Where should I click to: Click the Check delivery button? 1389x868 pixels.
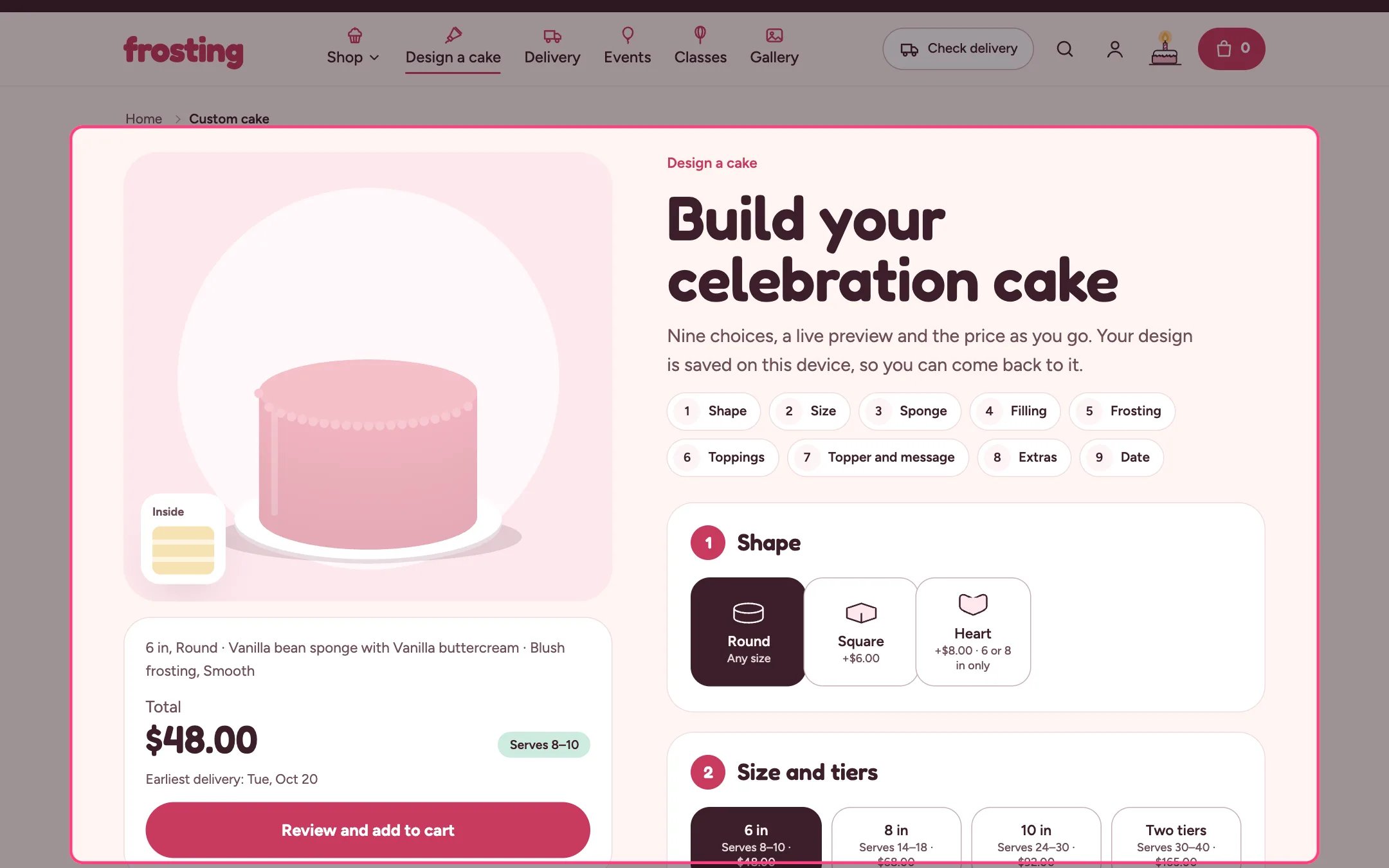click(x=958, y=49)
